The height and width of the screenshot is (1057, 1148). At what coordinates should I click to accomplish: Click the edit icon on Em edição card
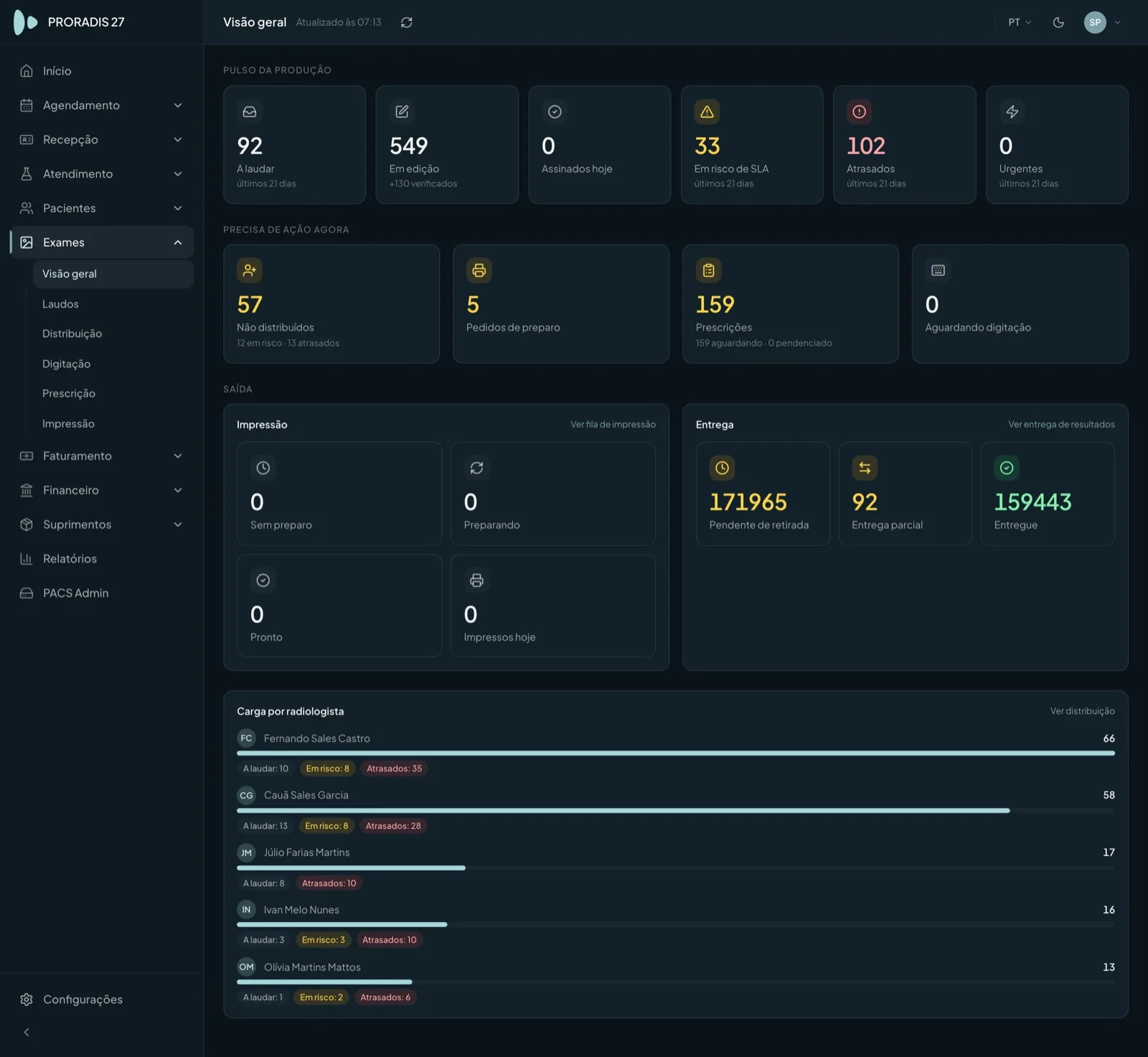[402, 112]
